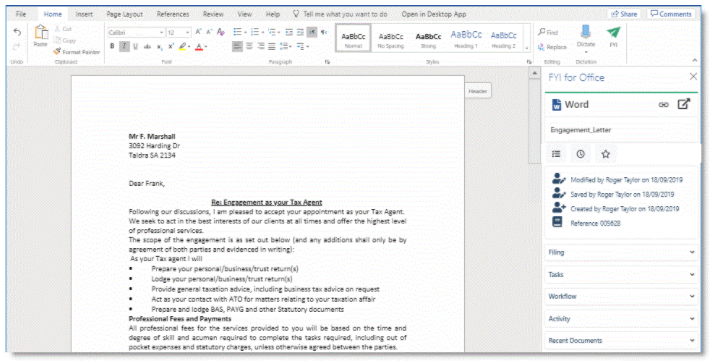The width and height of the screenshot is (718, 363).
Task: Apply superscript formatting
Action: 171,47
